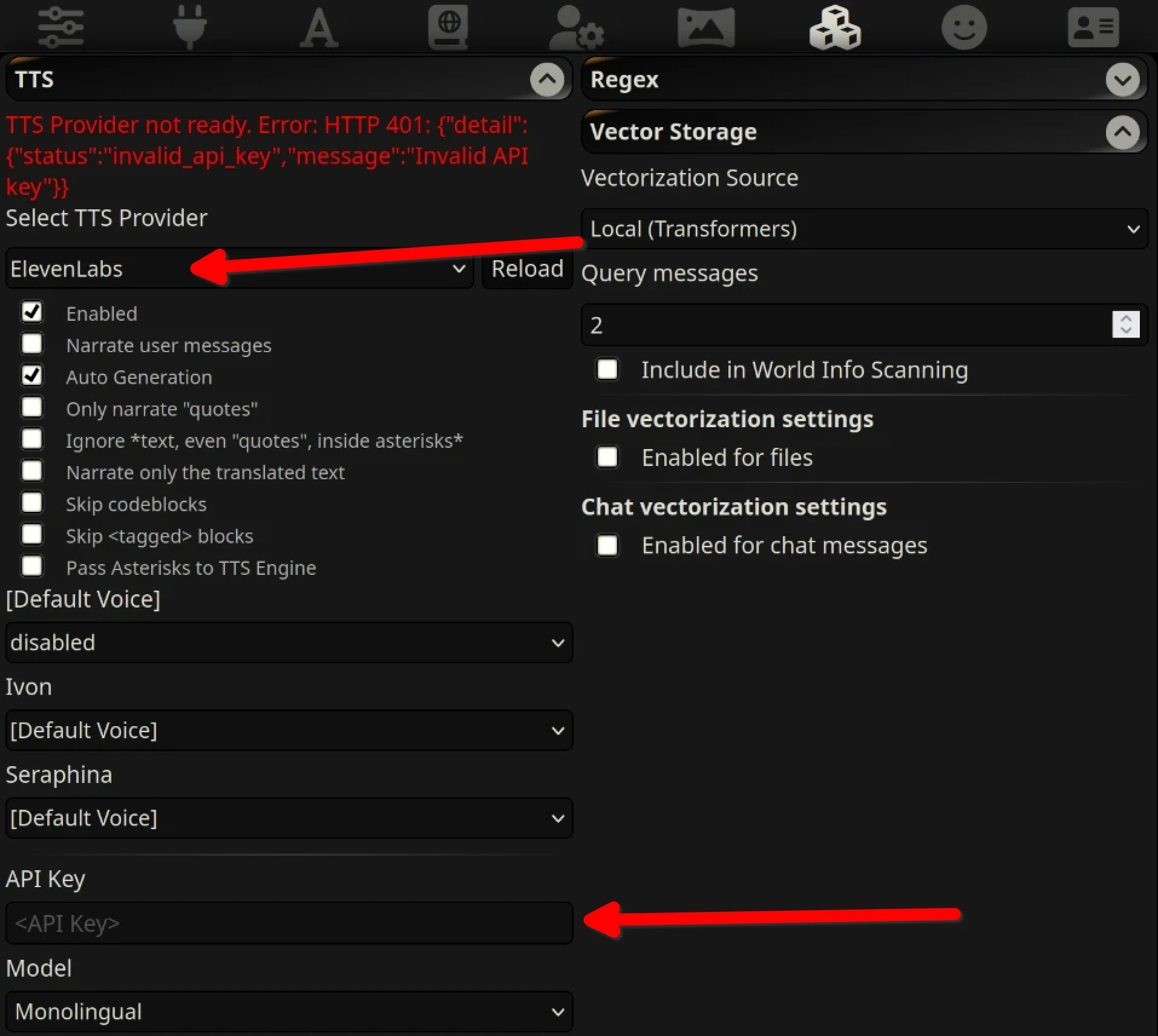Click the API Key input field
This screenshot has width=1158, height=1036.
(289, 923)
